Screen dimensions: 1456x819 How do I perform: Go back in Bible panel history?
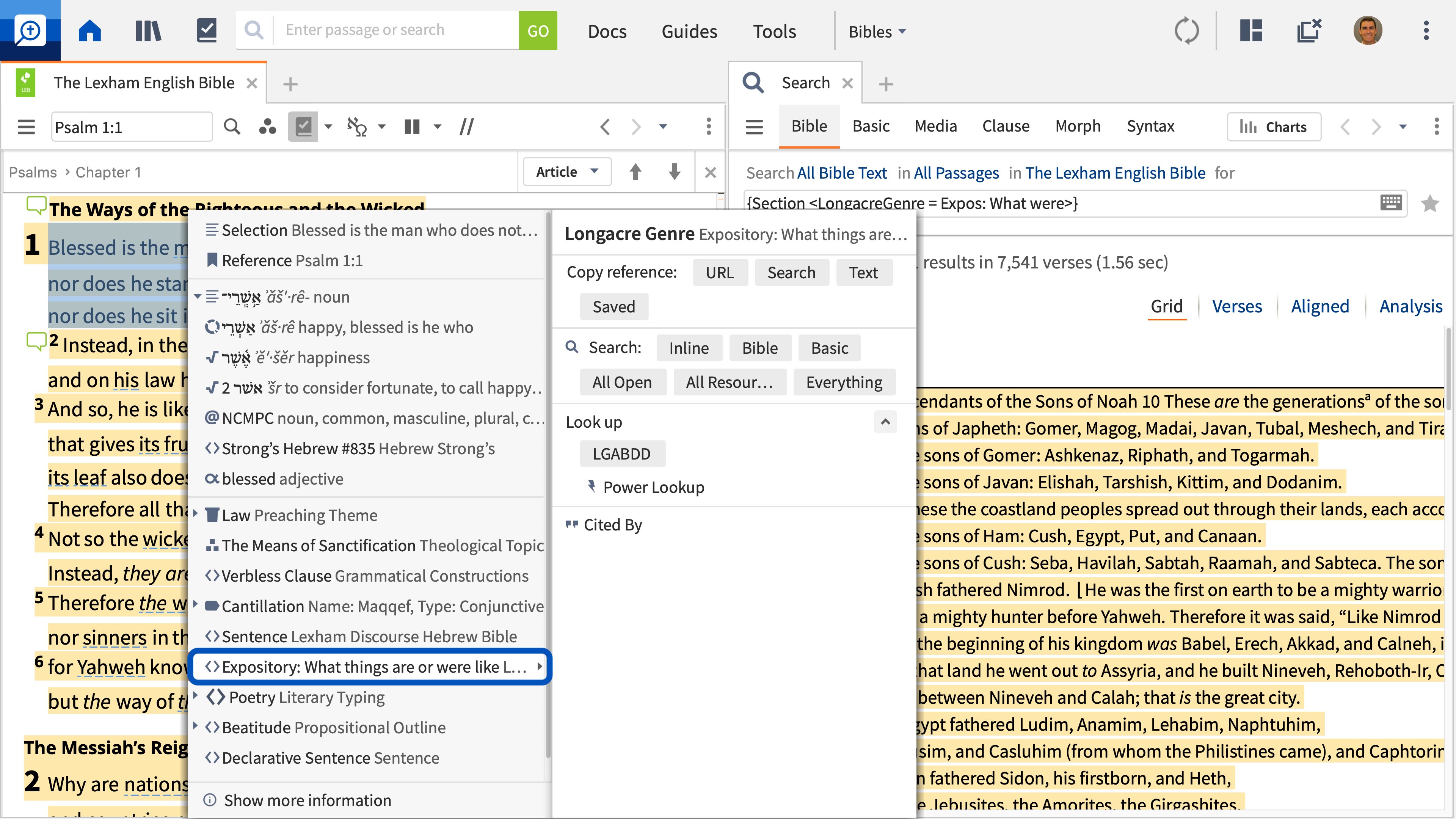605,127
